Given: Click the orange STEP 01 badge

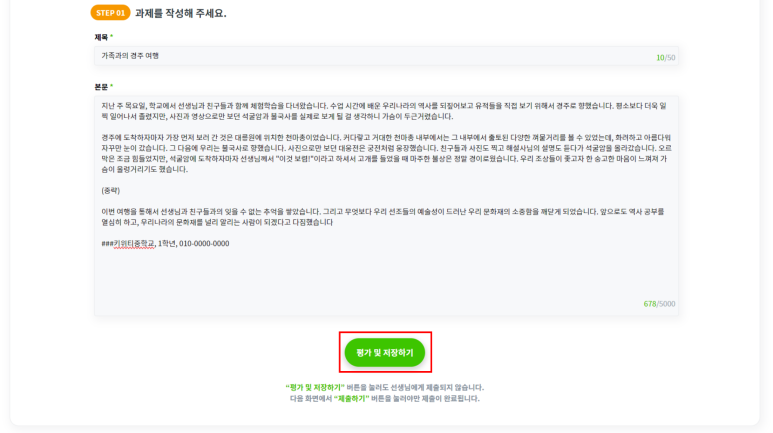Looking at the screenshot, I should (110, 13).
